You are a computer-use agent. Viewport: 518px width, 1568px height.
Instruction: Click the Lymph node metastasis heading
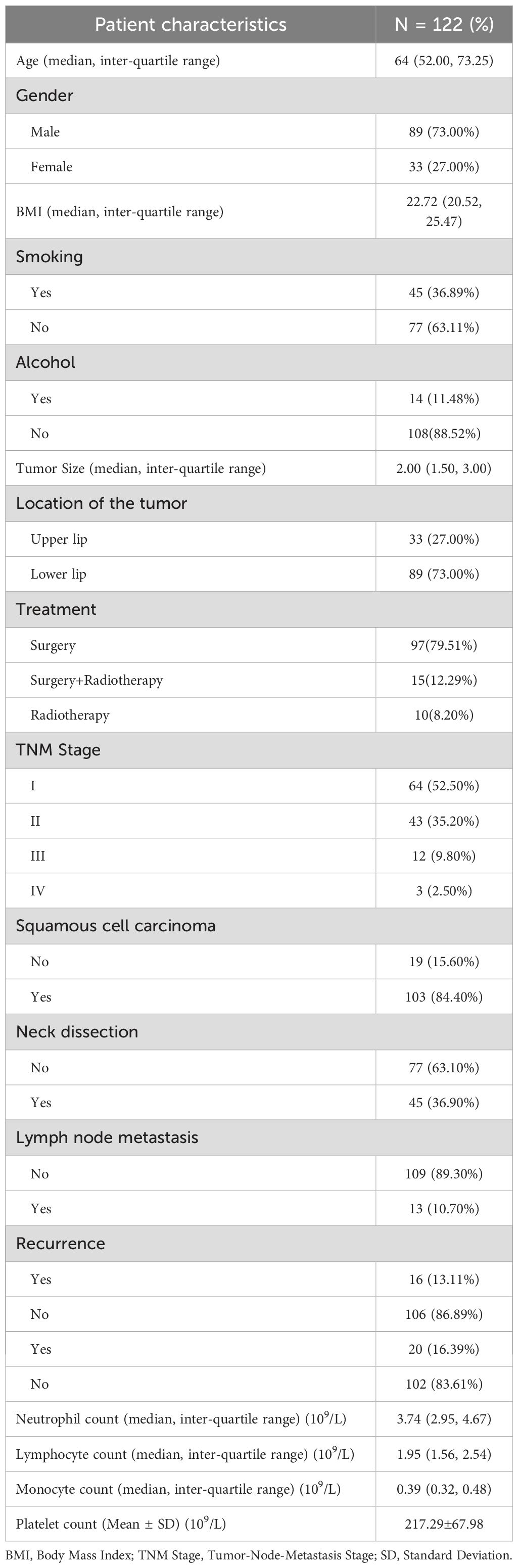(107, 1137)
